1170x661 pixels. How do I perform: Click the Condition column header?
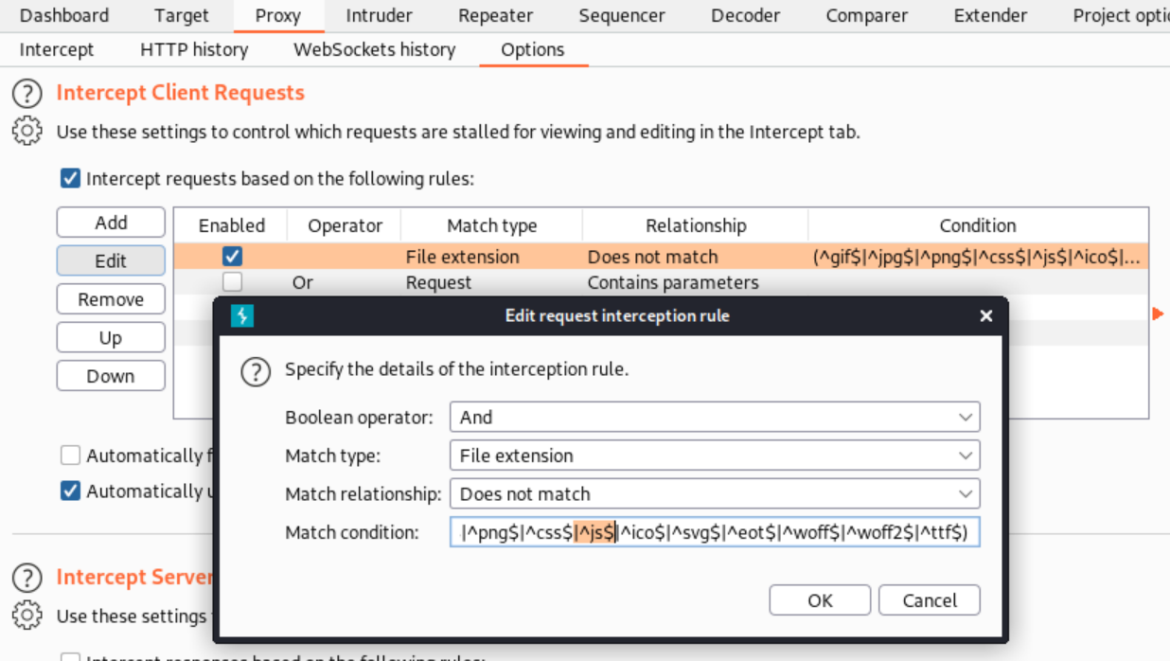click(x=977, y=225)
